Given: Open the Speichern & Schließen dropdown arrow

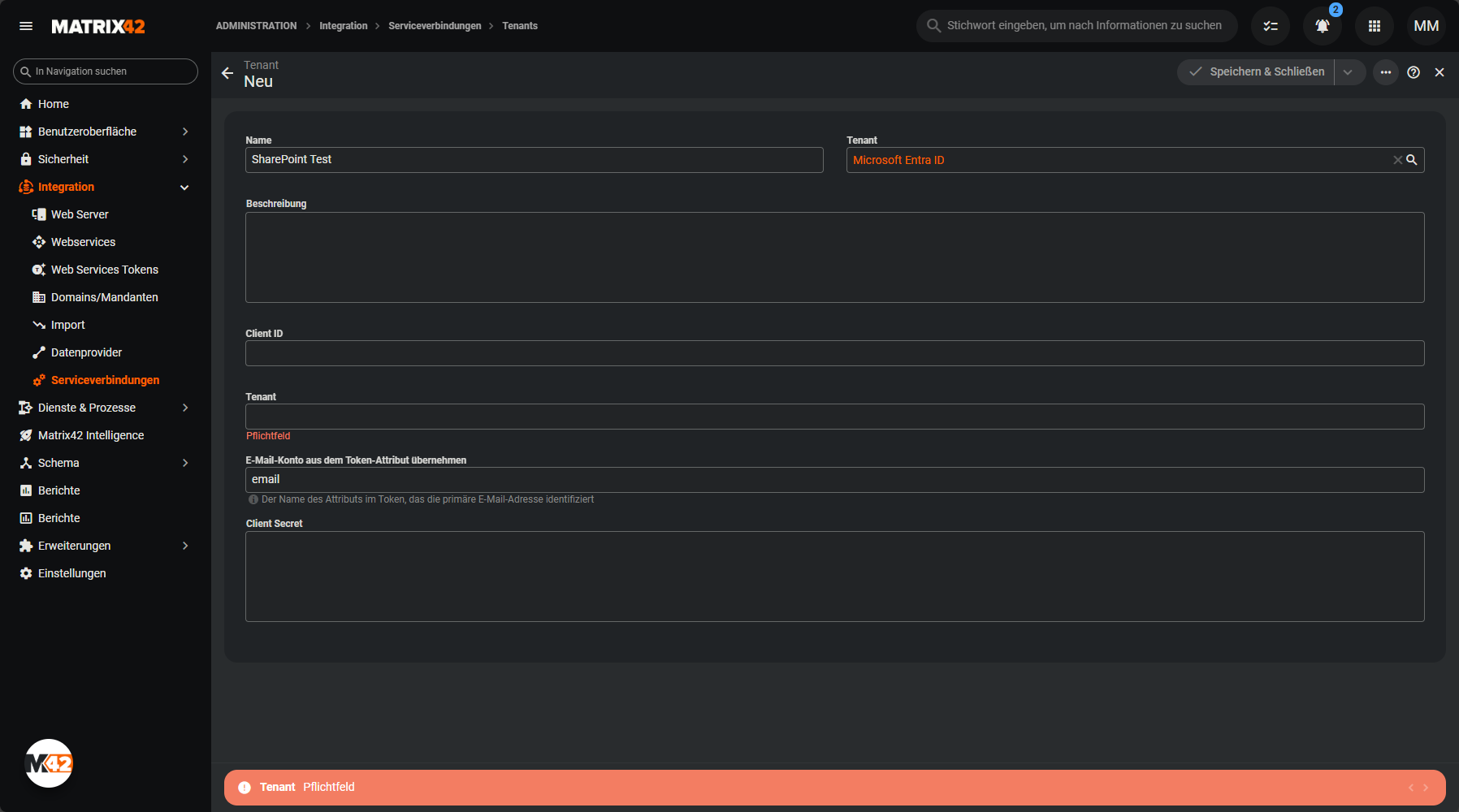Looking at the screenshot, I should 1348,72.
